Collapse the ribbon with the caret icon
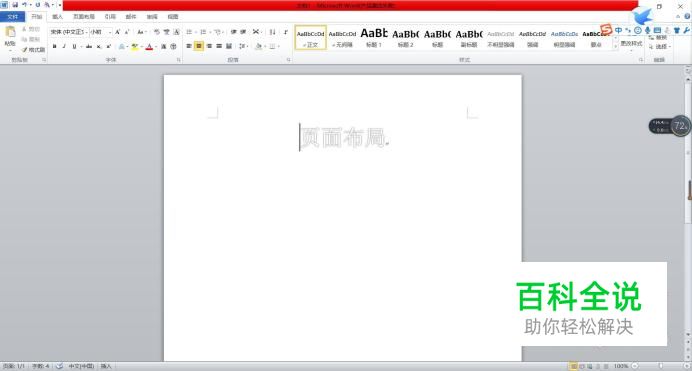 [x=678, y=16]
